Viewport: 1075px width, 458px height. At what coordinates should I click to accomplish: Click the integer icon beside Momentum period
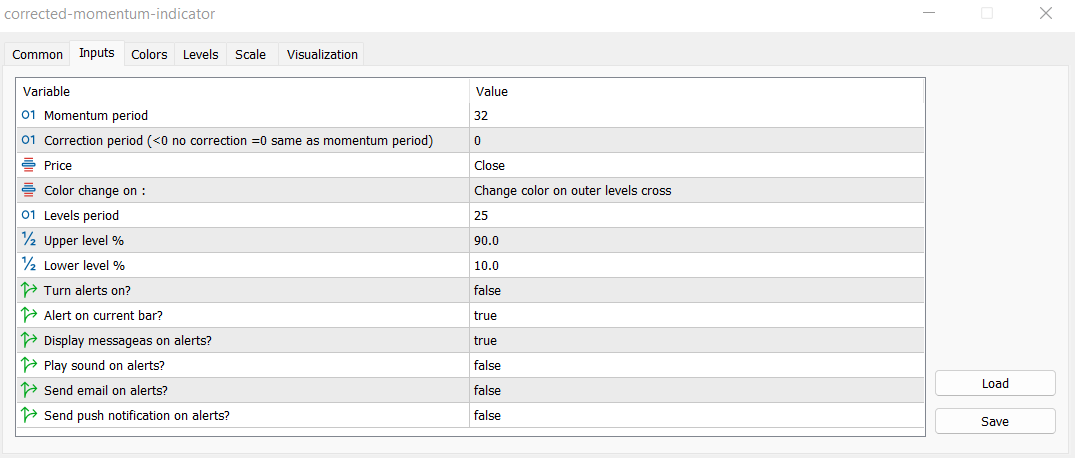point(28,116)
